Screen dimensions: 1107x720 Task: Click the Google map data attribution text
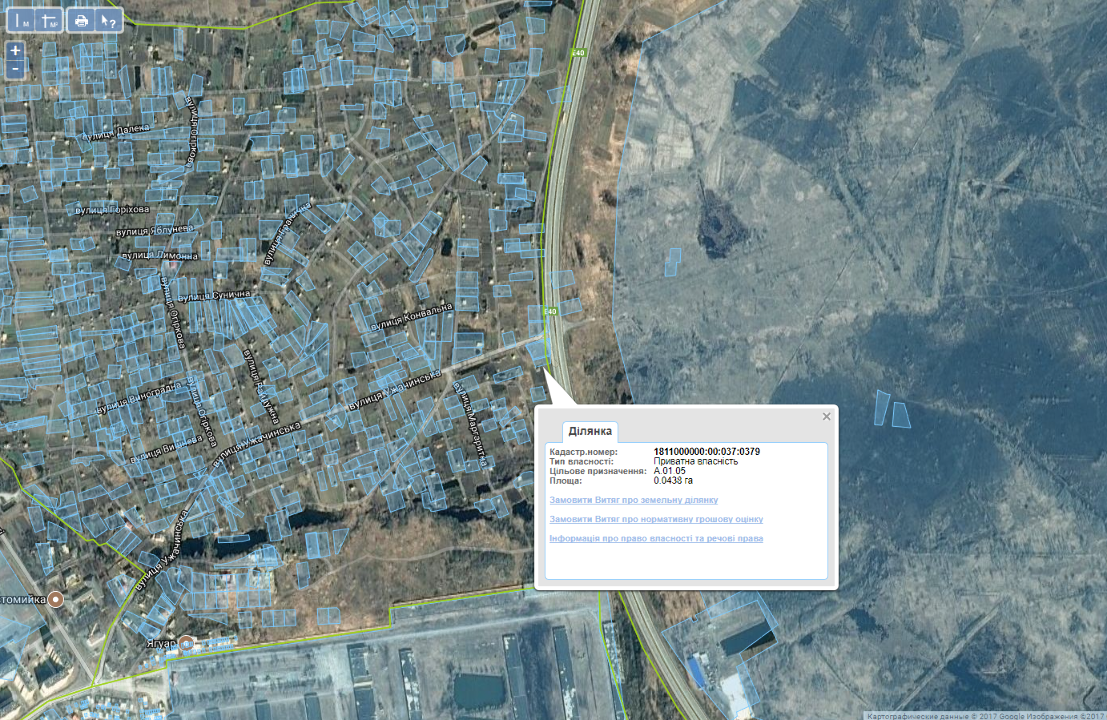pos(986,716)
